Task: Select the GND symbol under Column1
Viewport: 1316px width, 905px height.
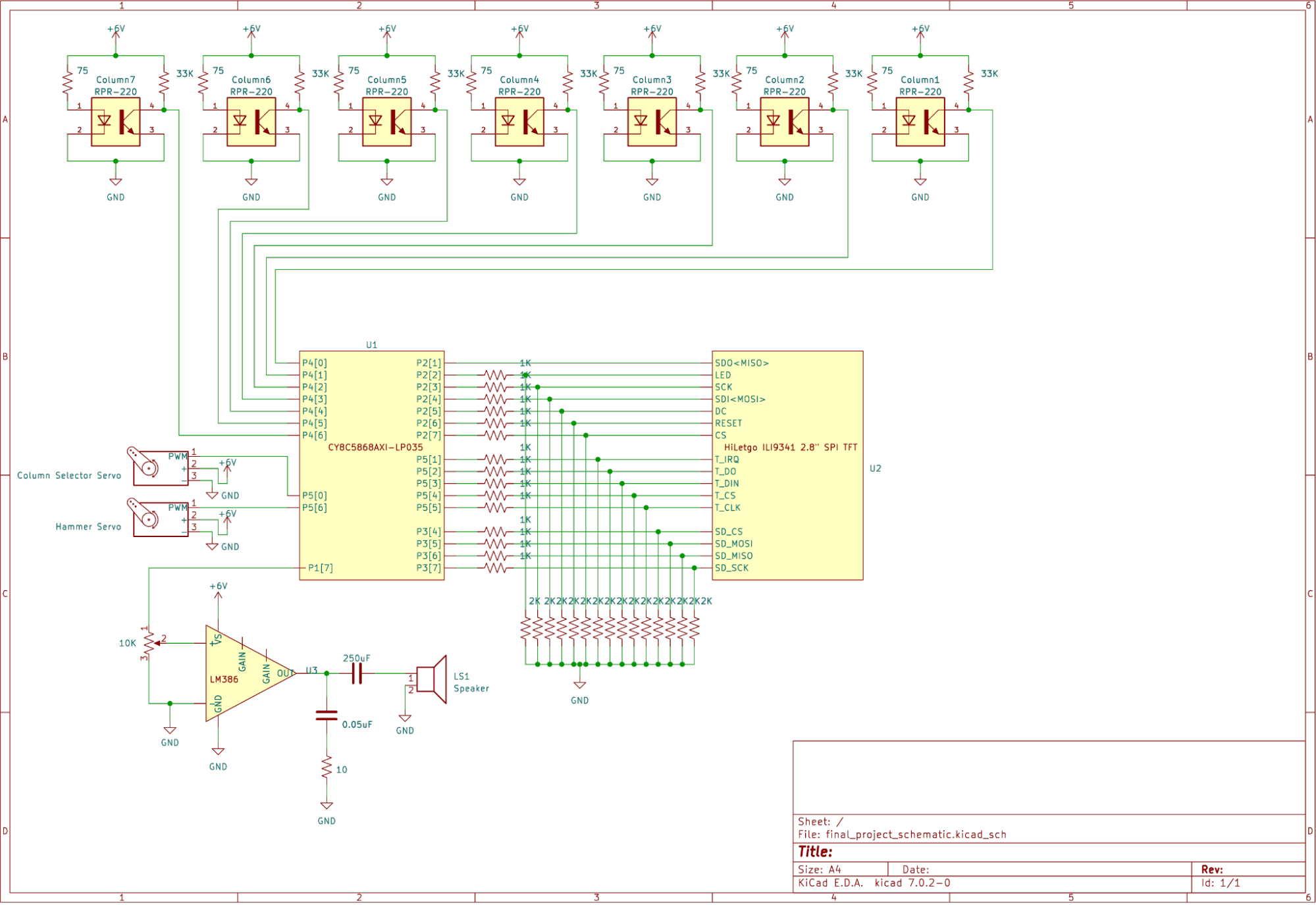Action: click(x=920, y=182)
